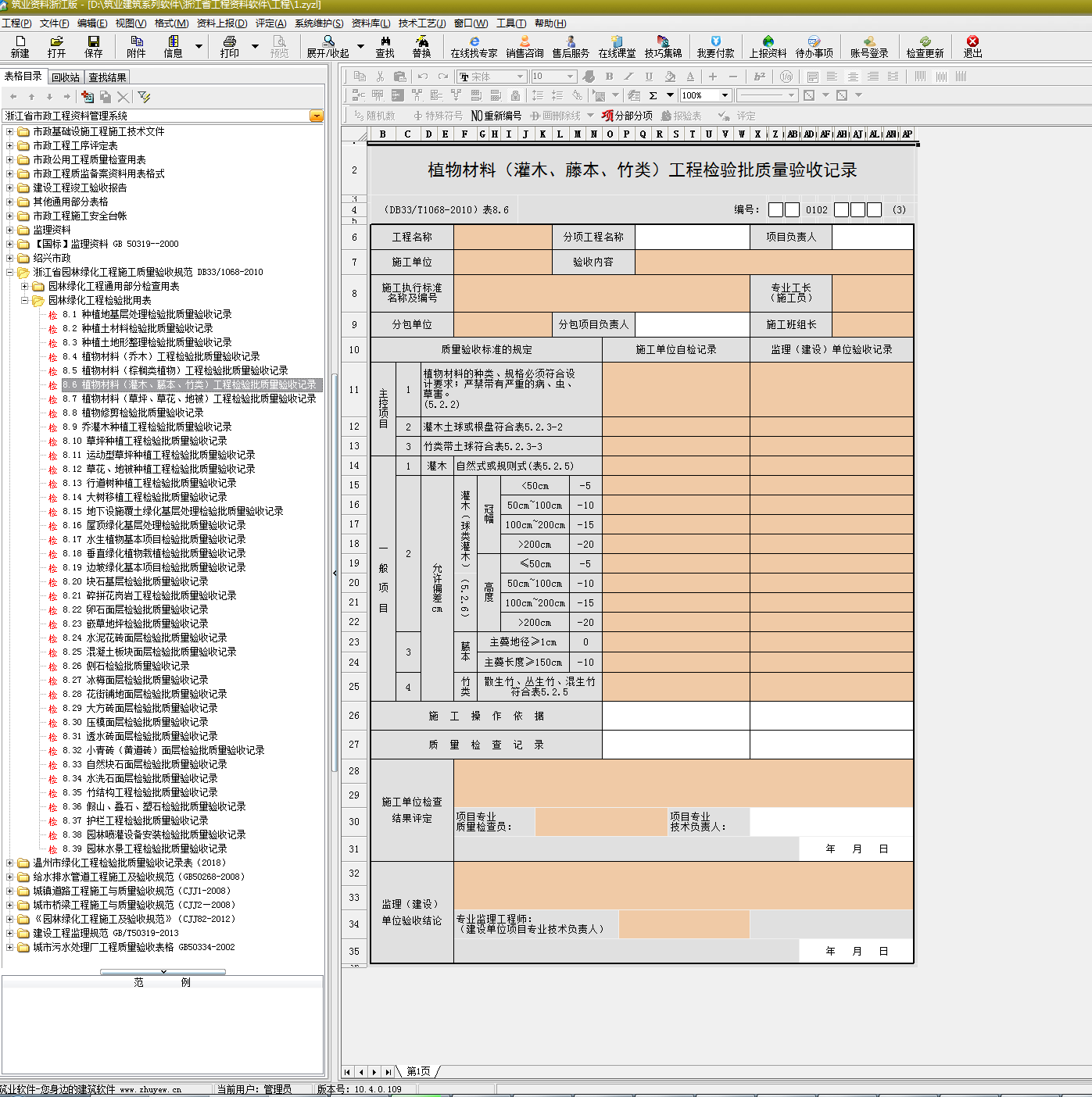Open the 在线课堂 icon
This screenshot has height=1097, width=1092.
coord(618,46)
